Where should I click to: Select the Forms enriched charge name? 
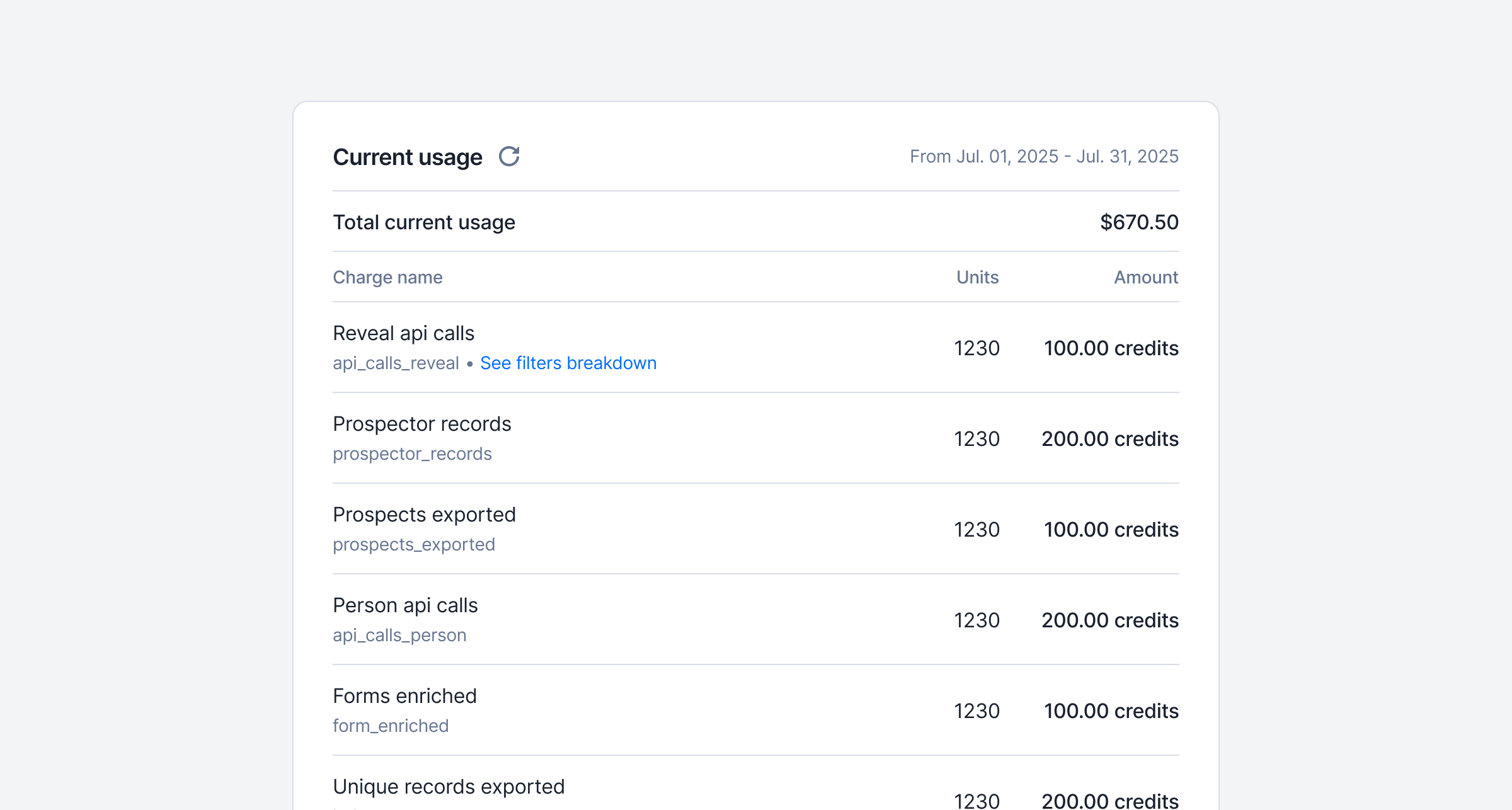404,696
